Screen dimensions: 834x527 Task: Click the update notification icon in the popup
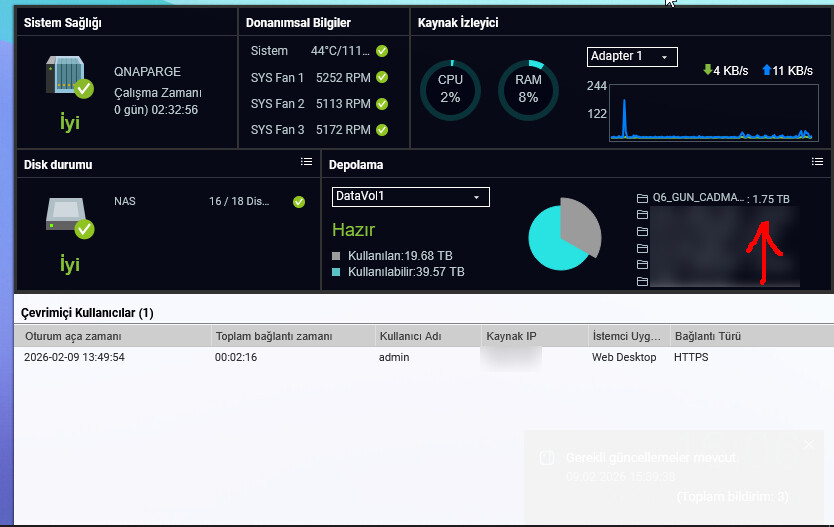(546, 458)
